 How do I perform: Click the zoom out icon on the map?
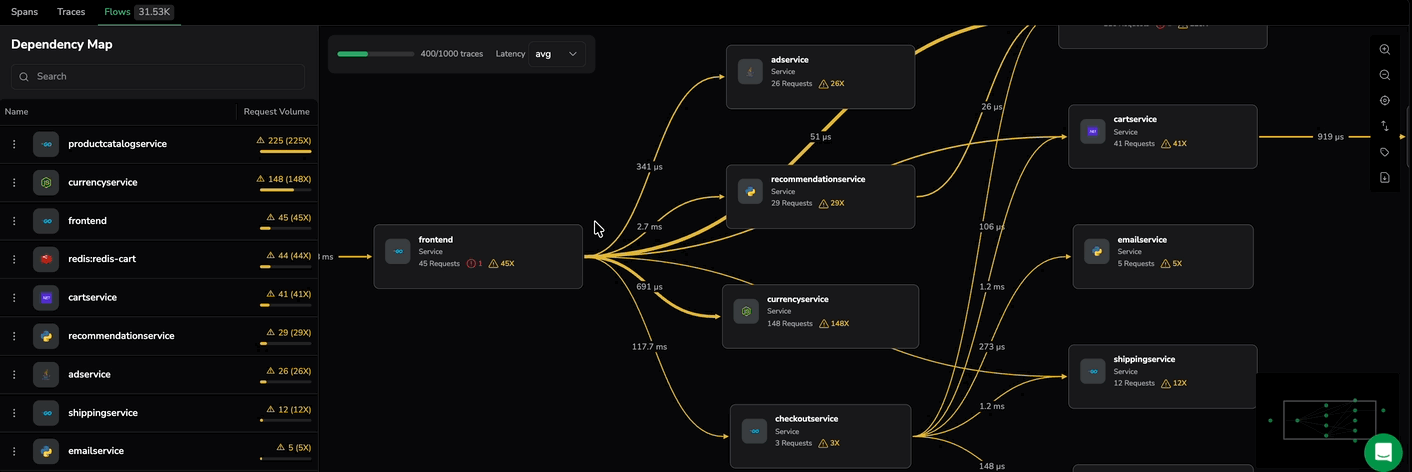1385,75
